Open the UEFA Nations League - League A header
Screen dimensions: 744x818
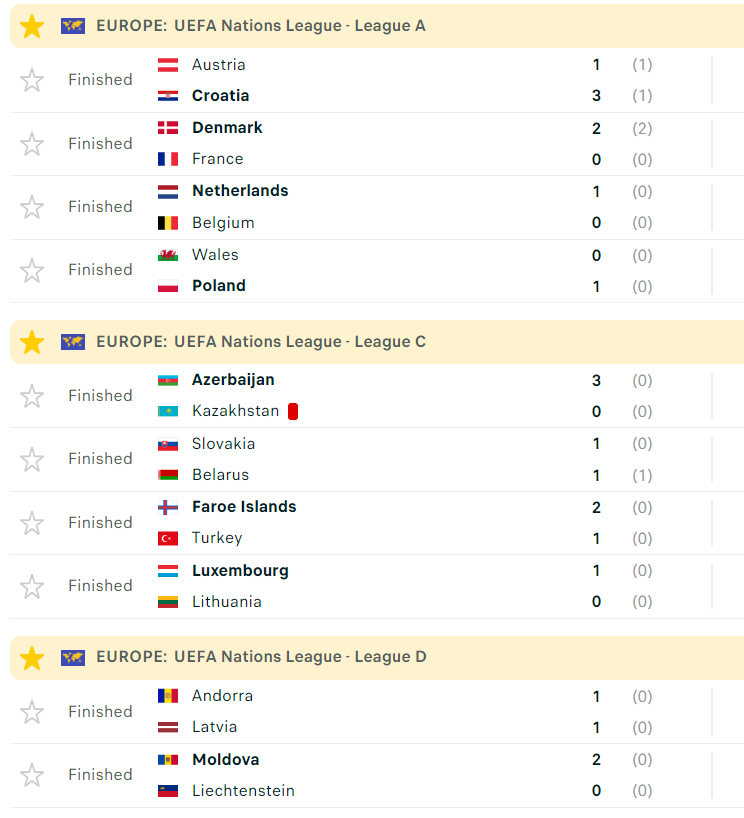click(x=261, y=26)
